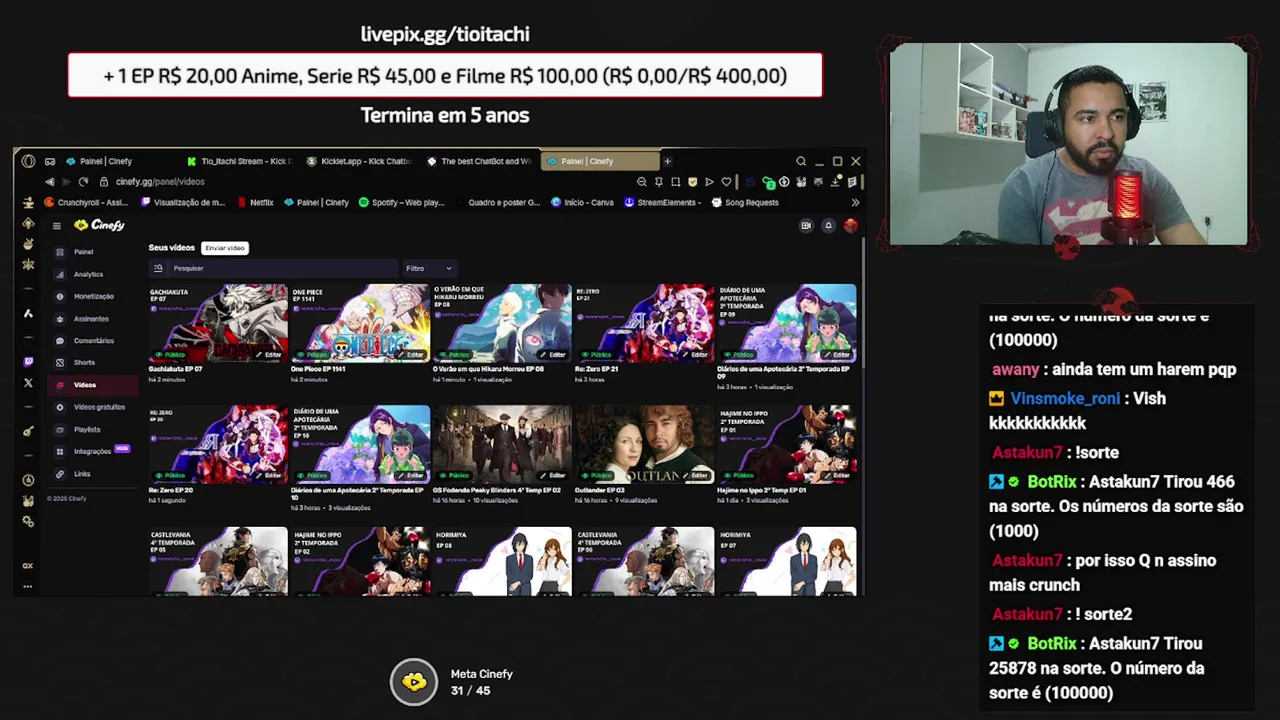
Task: Click the Enviar vídeo button
Action: coord(225,248)
